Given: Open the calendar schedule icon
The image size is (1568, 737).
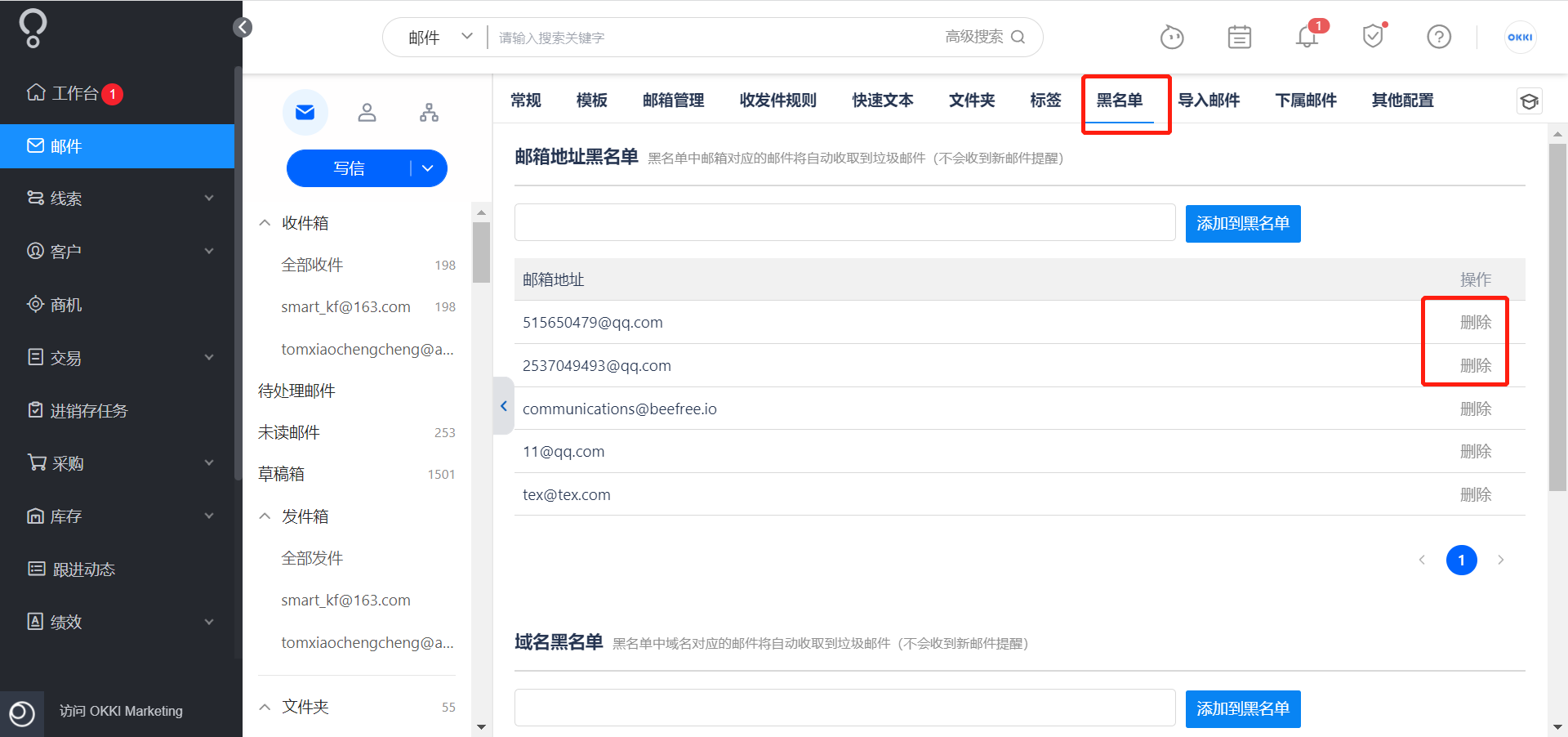Looking at the screenshot, I should tap(1239, 37).
